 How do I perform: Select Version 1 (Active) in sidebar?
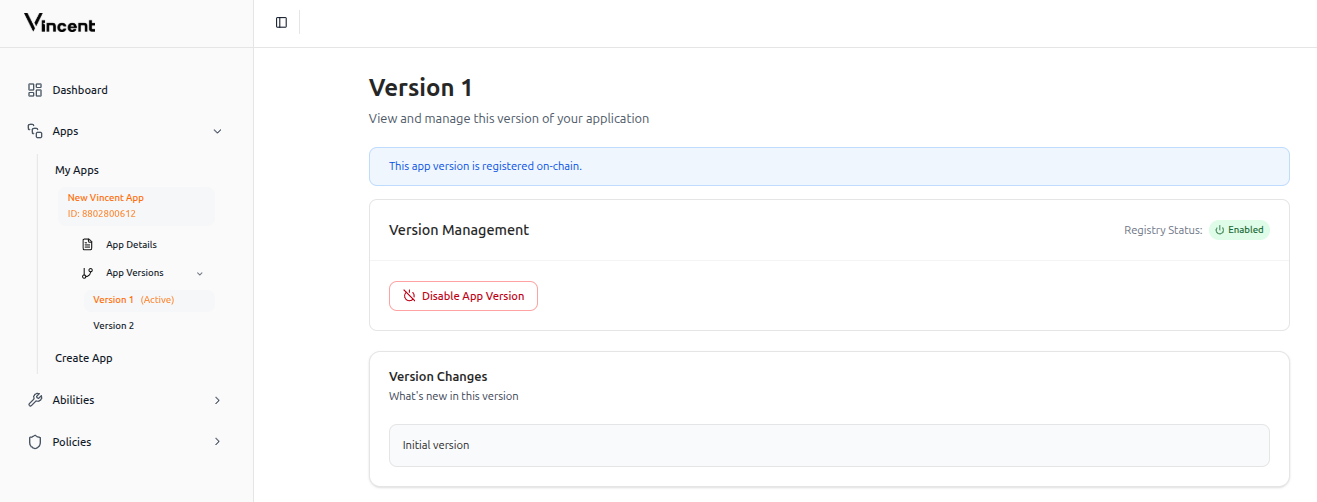pyautogui.click(x=149, y=300)
